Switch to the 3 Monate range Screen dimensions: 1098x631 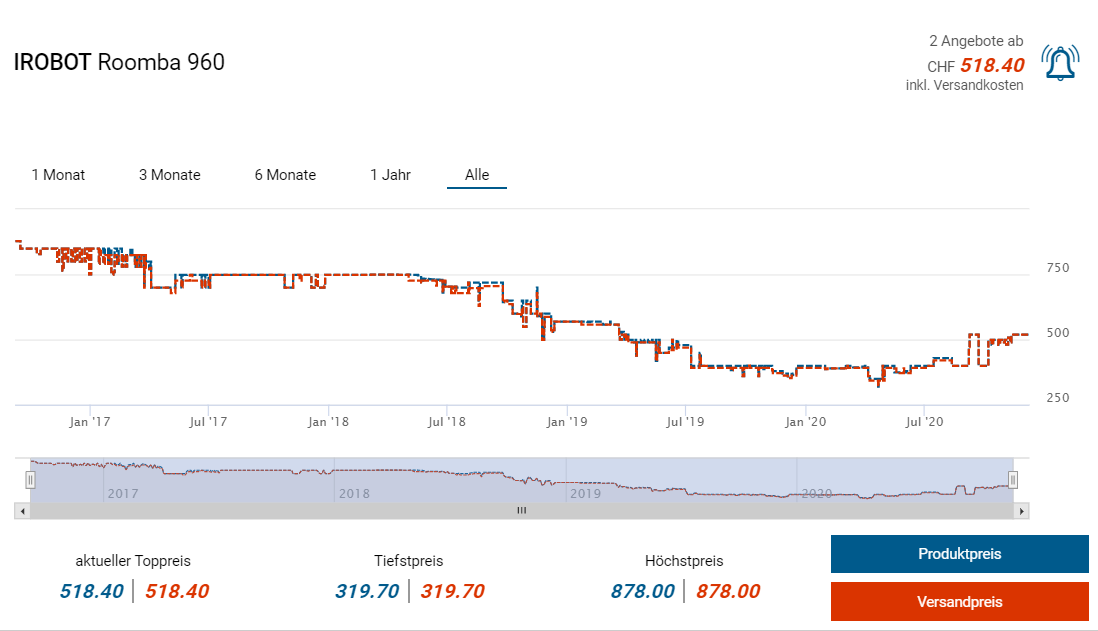(x=169, y=175)
